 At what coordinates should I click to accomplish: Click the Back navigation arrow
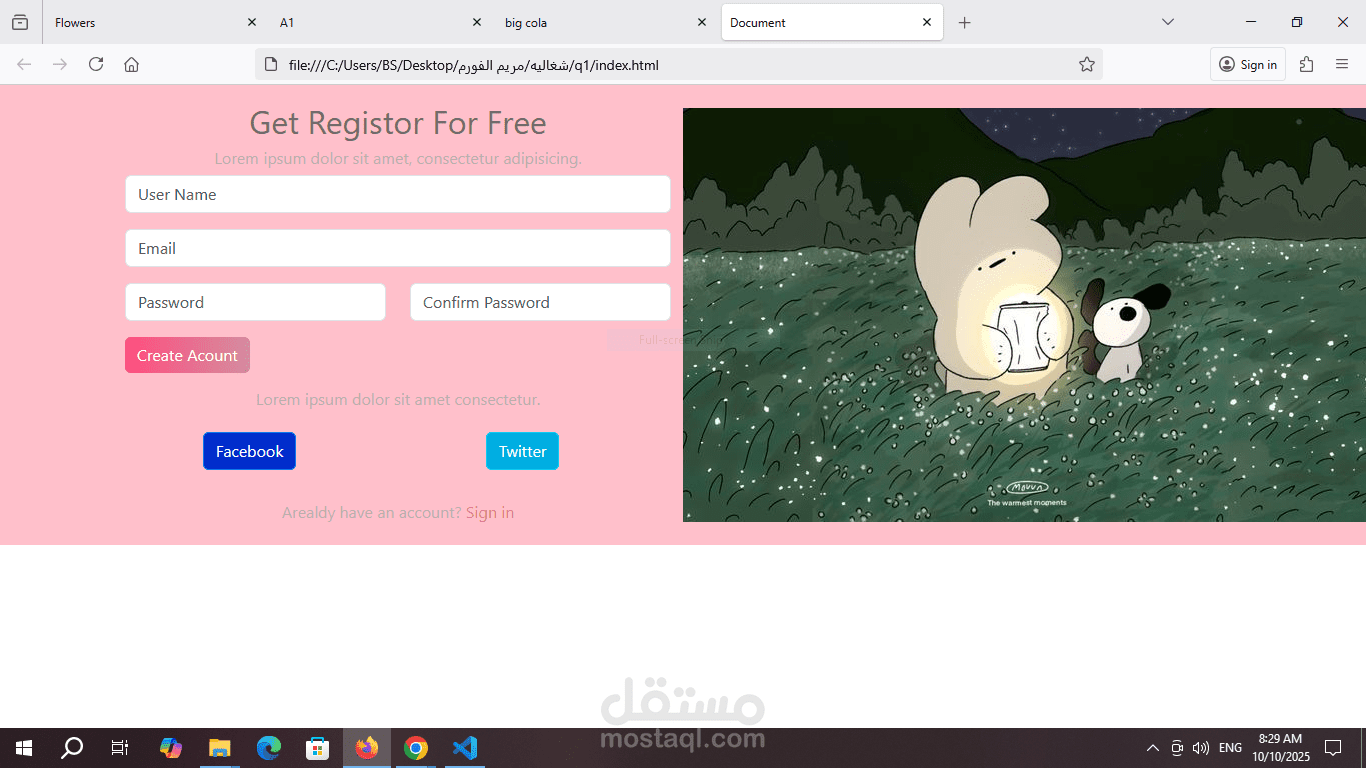pyautogui.click(x=23, y=64)
